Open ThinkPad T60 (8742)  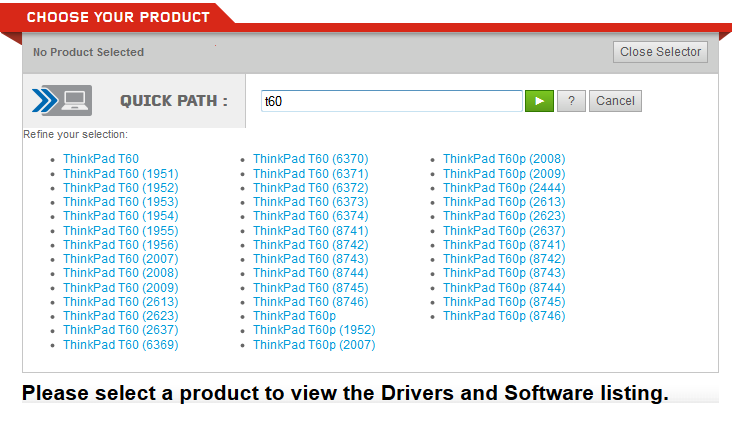[311, 245]
